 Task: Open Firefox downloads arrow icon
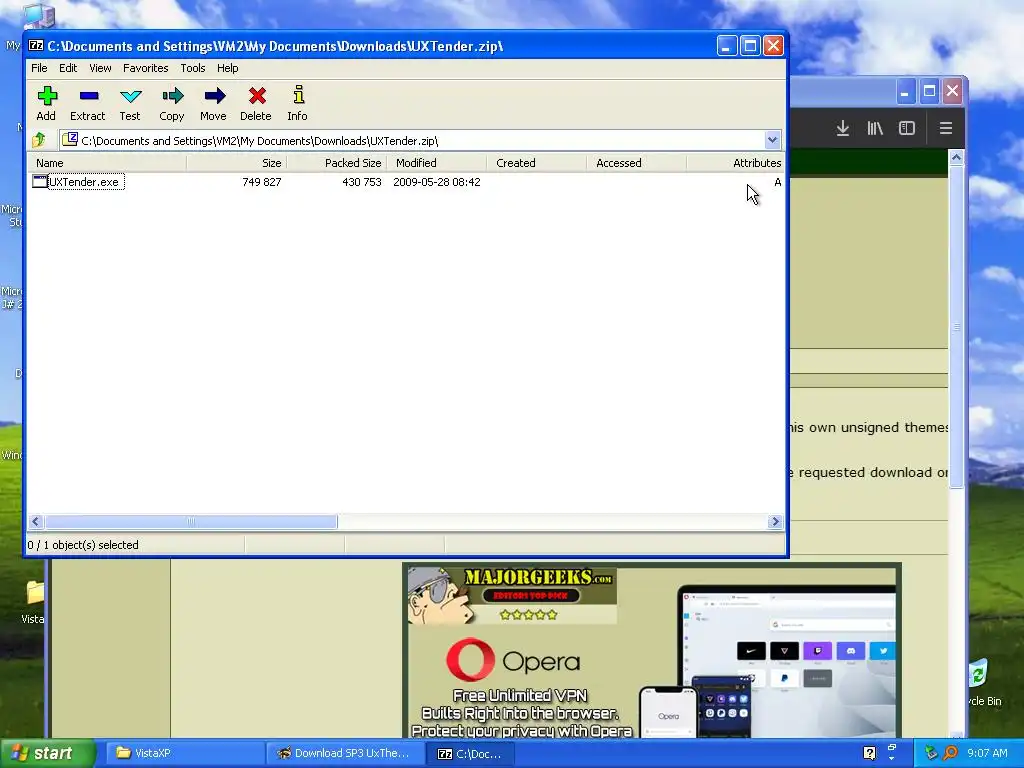[x=842, y=128]
